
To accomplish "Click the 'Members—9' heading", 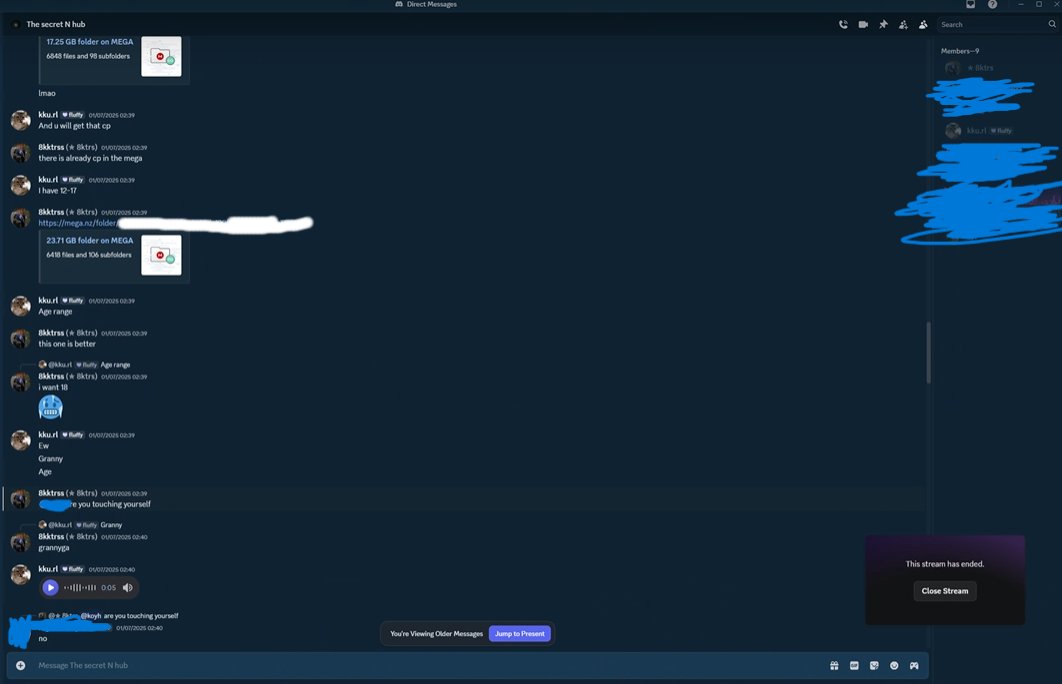I will point(960,51).
